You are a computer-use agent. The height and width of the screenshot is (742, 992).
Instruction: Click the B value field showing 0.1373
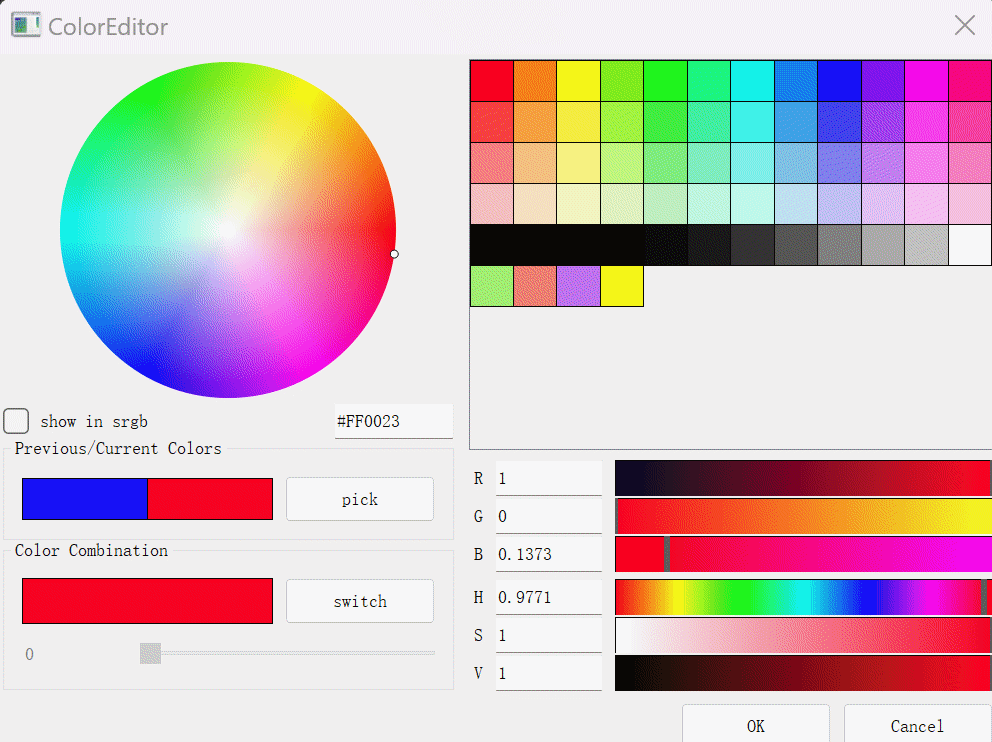[x=549, y=554]
